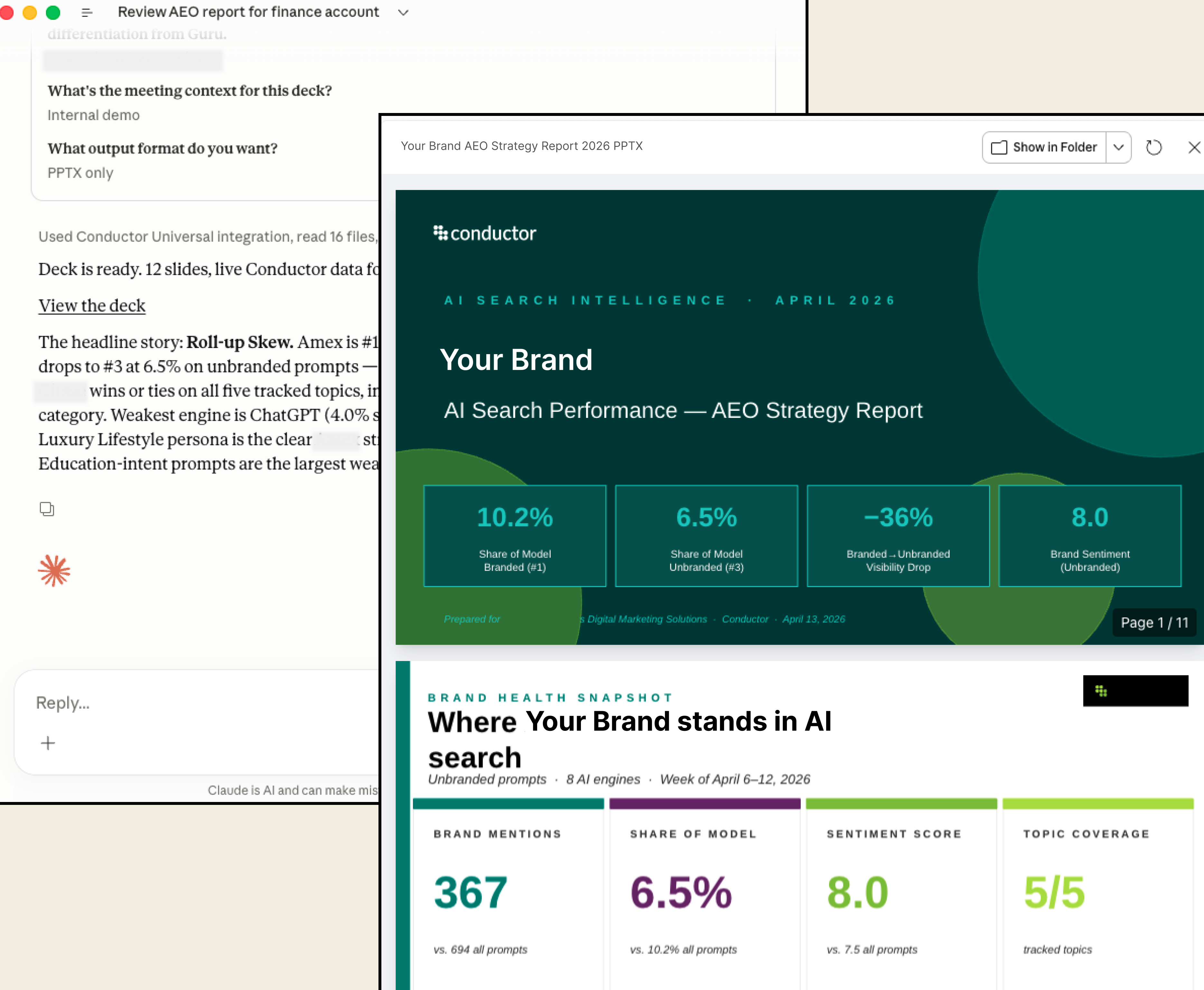This screenshot has width=1204, height=990.
Task: Click the Claude starburst logo icon
Action: [x=54, y=570]
